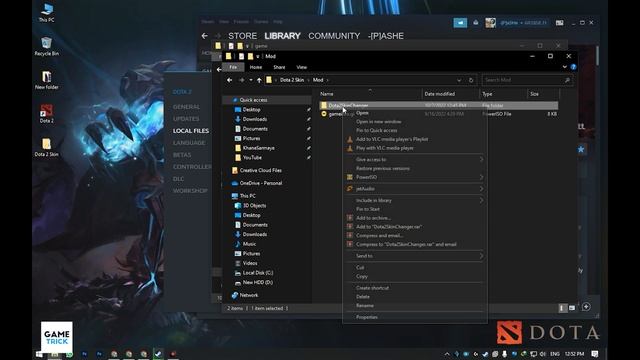The width and height of the screenshot is (640, 360).
Task: Refresh the Mod folder view
Action: pos(471,80)
